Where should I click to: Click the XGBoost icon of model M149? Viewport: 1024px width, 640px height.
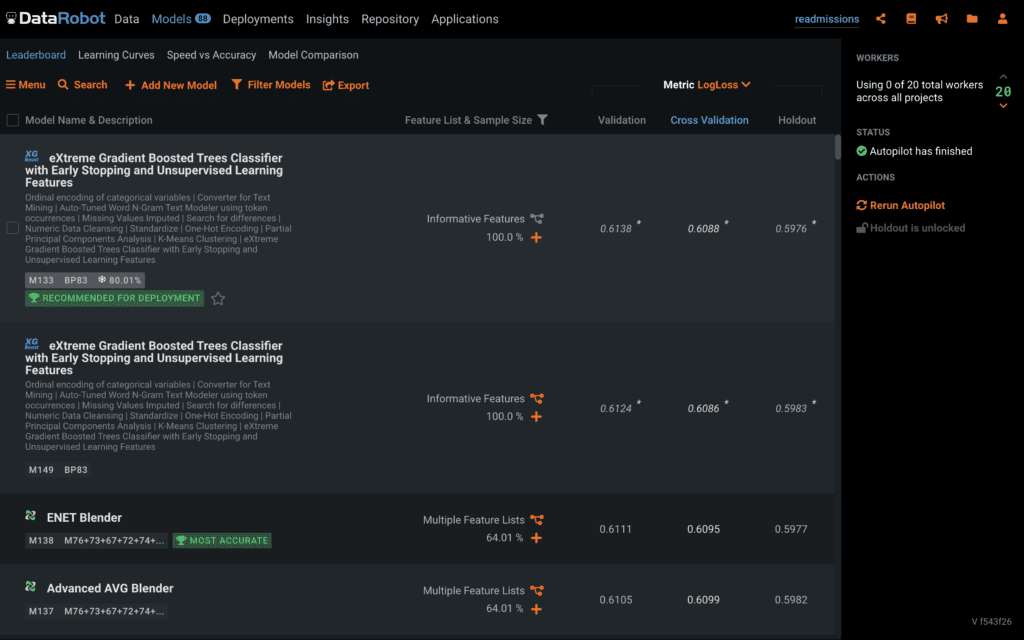tap(31, 344)
